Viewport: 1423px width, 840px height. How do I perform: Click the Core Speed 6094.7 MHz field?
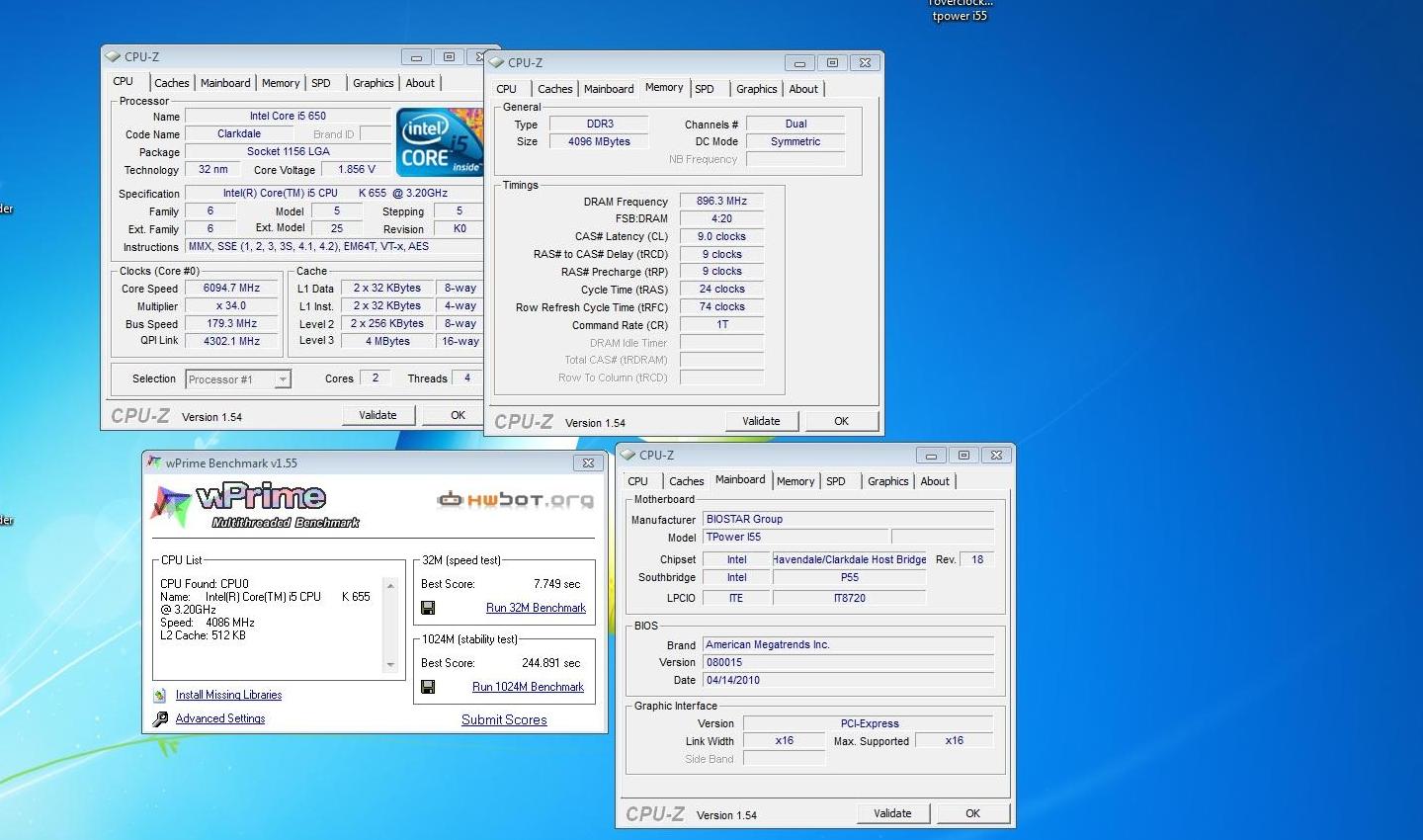[x=231, y=289]
